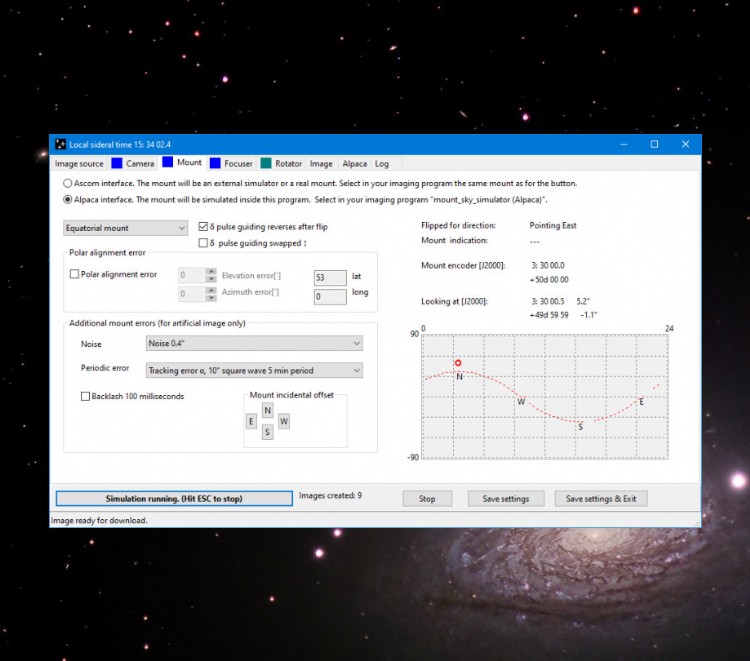The height and width of the screenshot is (661, 750).
Task: Click Save settings & Exit button
Action: 601,499
